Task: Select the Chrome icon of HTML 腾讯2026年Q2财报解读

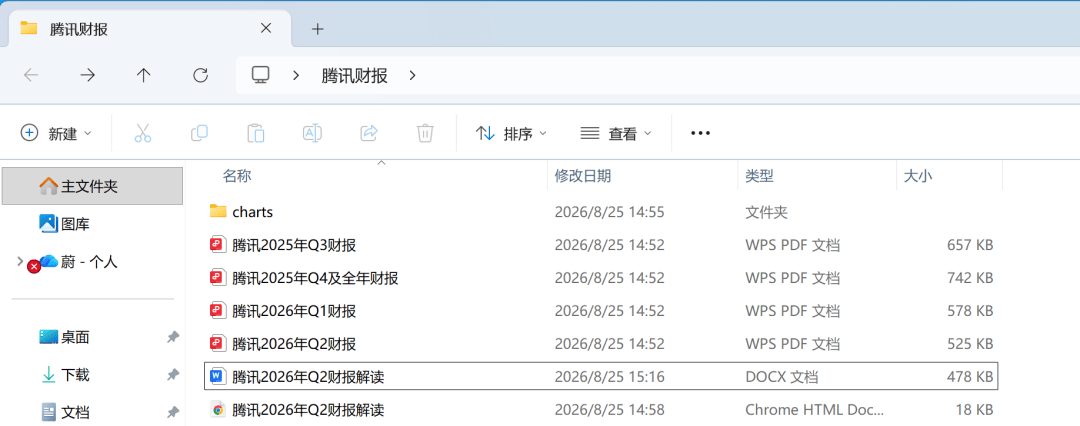Action: coord(218,409)
